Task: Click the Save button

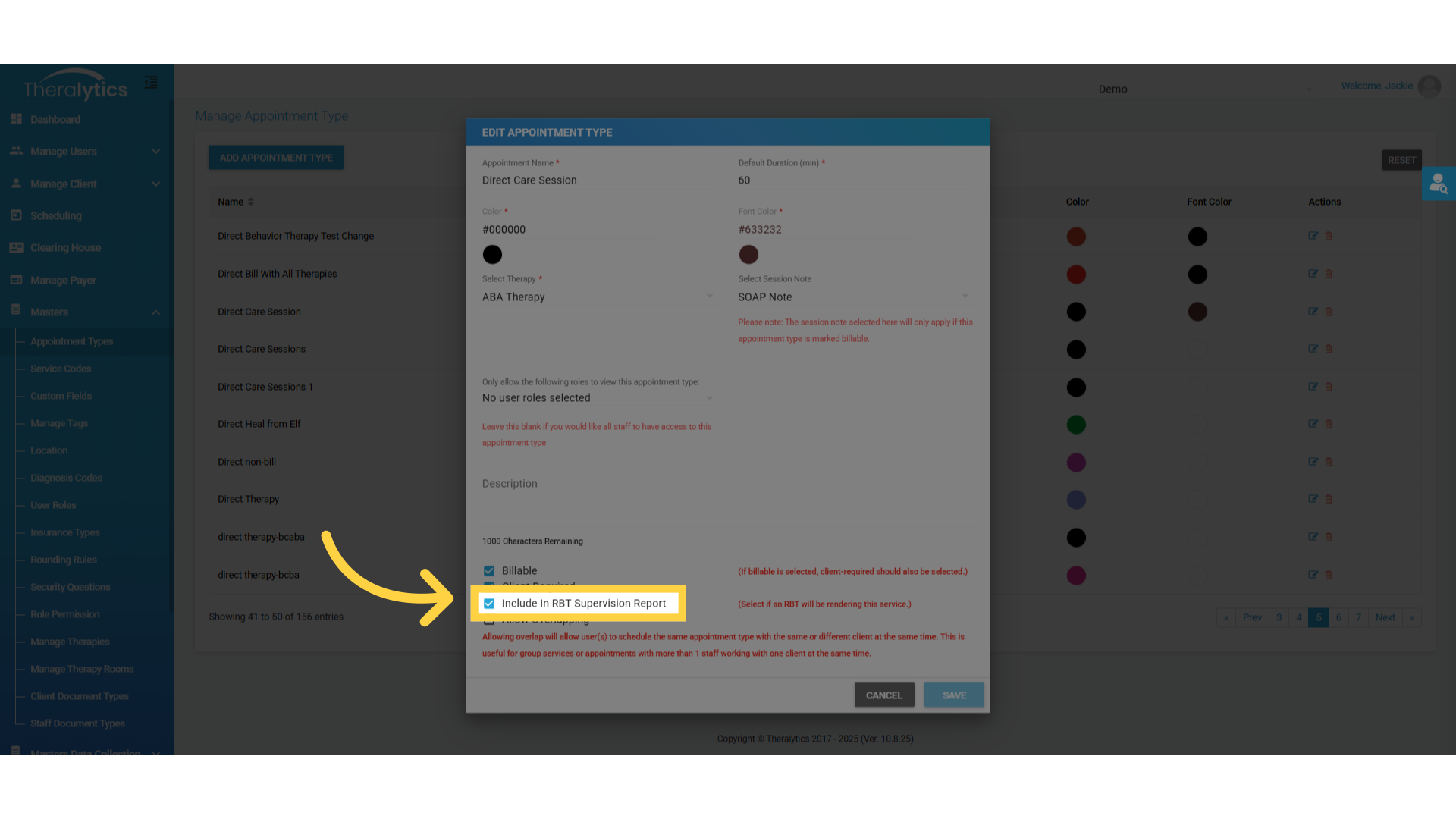Action: tap(954, 695)
